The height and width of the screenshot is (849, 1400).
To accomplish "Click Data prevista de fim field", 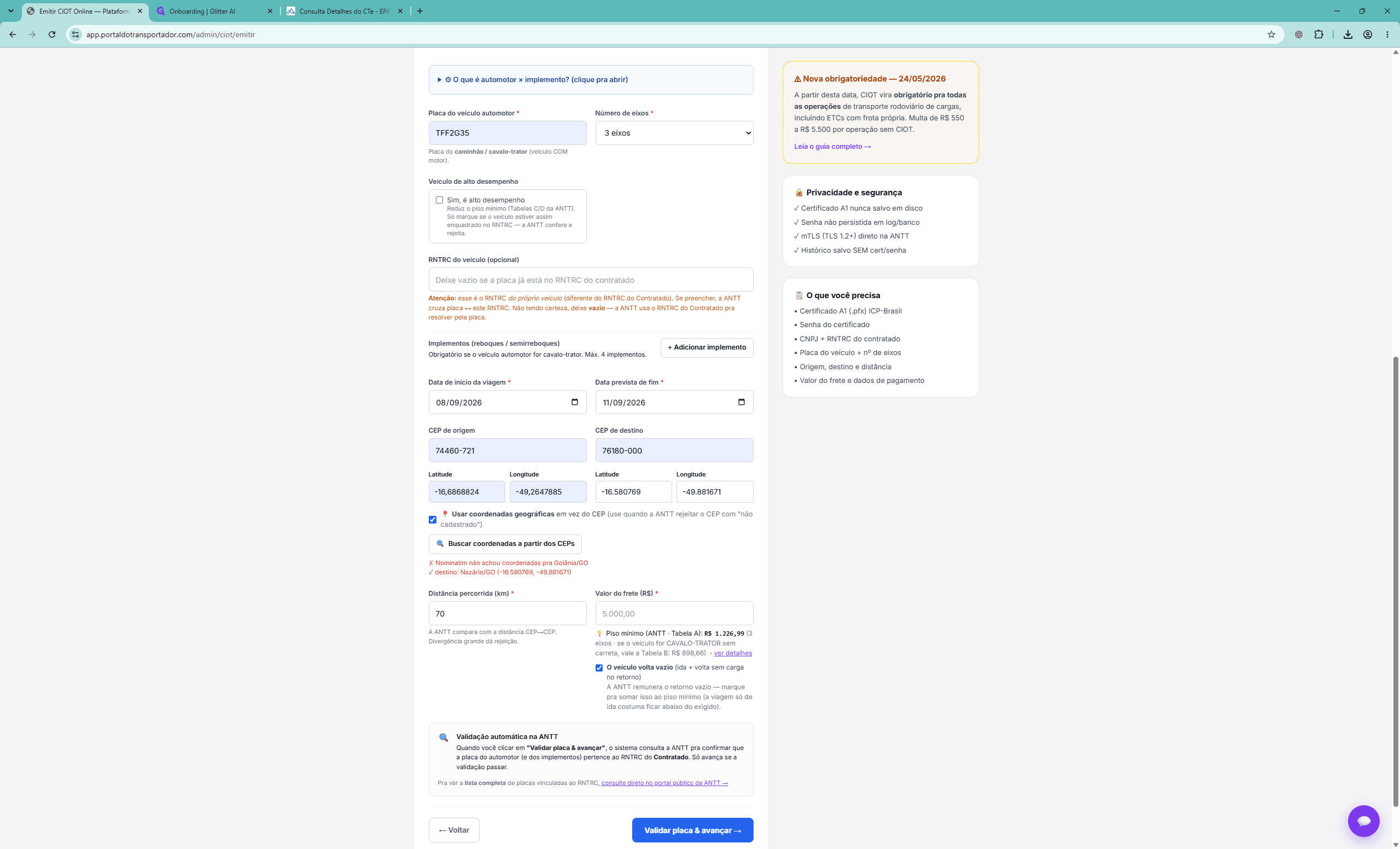I will coord(674,402).
